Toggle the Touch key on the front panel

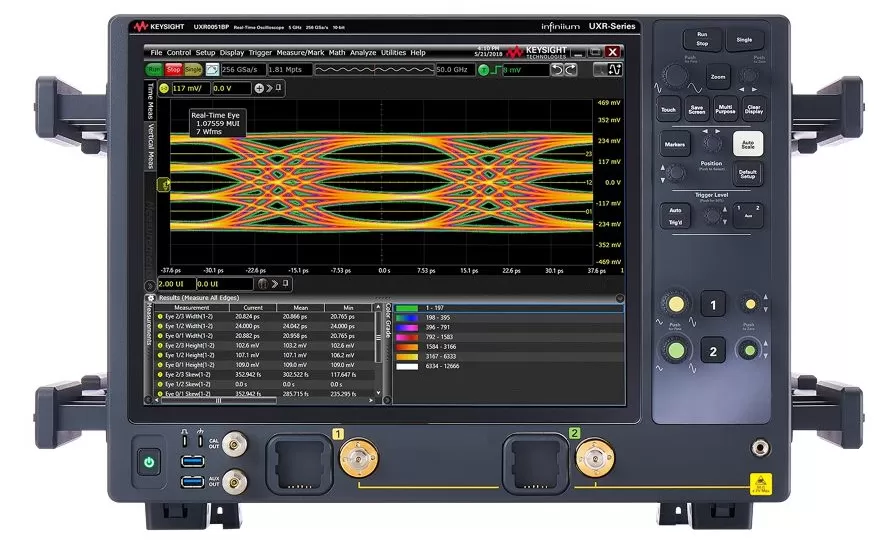pos(668,110)
